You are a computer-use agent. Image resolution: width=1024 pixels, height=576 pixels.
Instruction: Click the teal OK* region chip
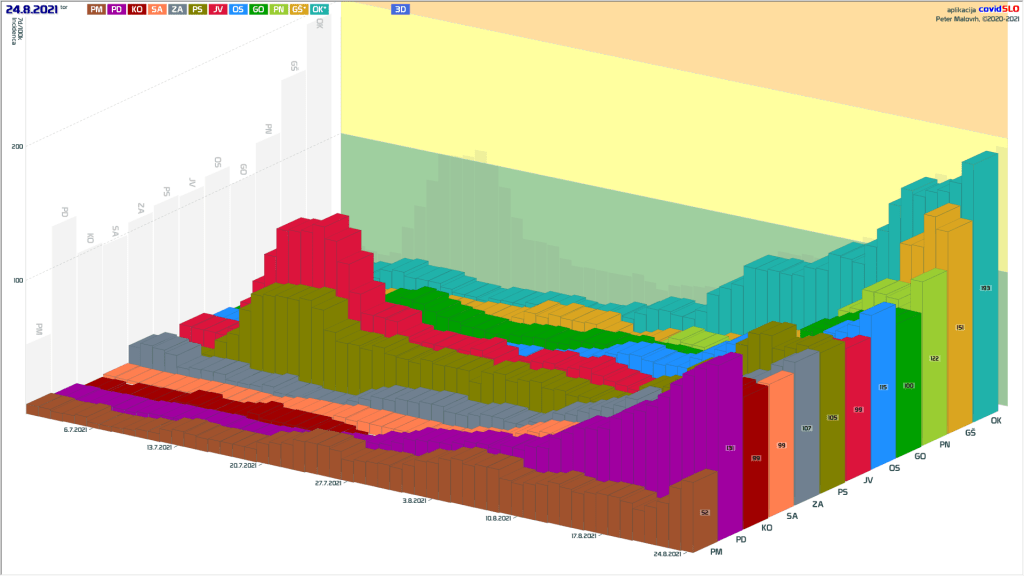321,8
